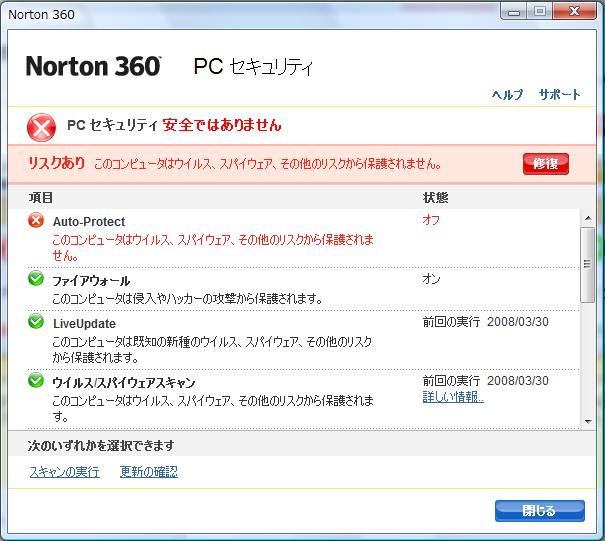The image size is (605, 541).
Task: Click the green check icon beside ウイルス/スパイウェアスキャン
Action: 36,380
